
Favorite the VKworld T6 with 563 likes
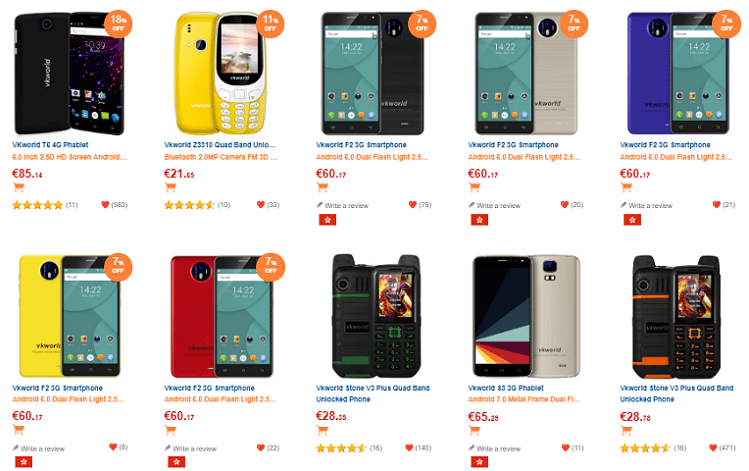click(x=106, y=204)
